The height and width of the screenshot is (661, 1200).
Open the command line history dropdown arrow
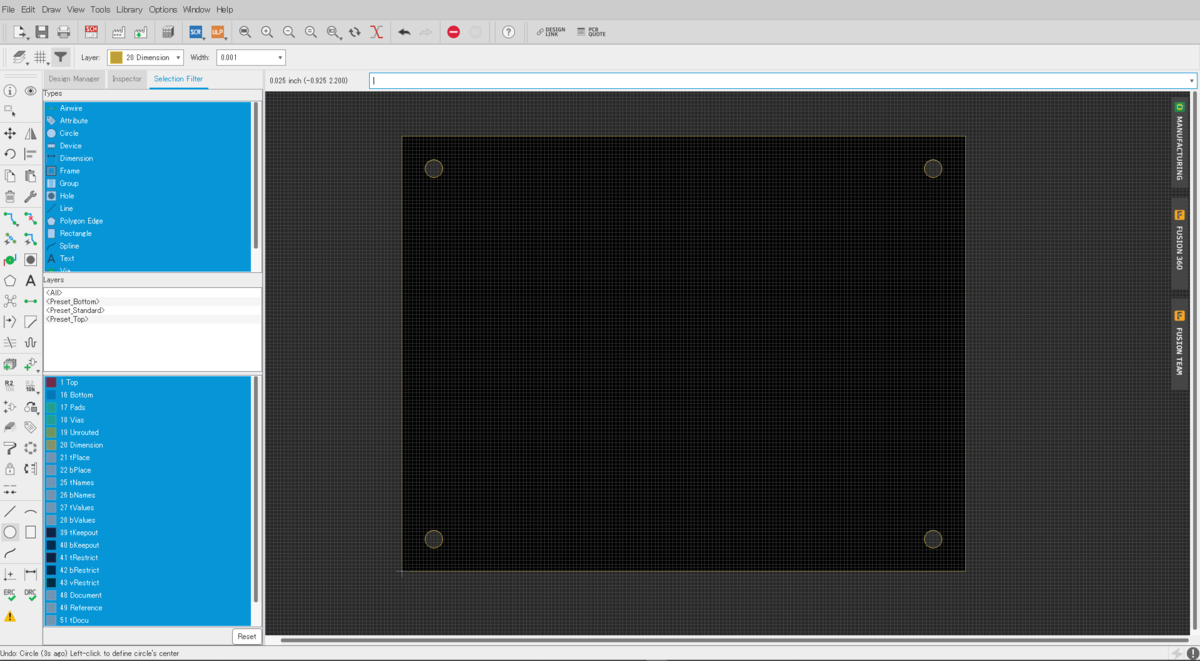coord(1191,80)
